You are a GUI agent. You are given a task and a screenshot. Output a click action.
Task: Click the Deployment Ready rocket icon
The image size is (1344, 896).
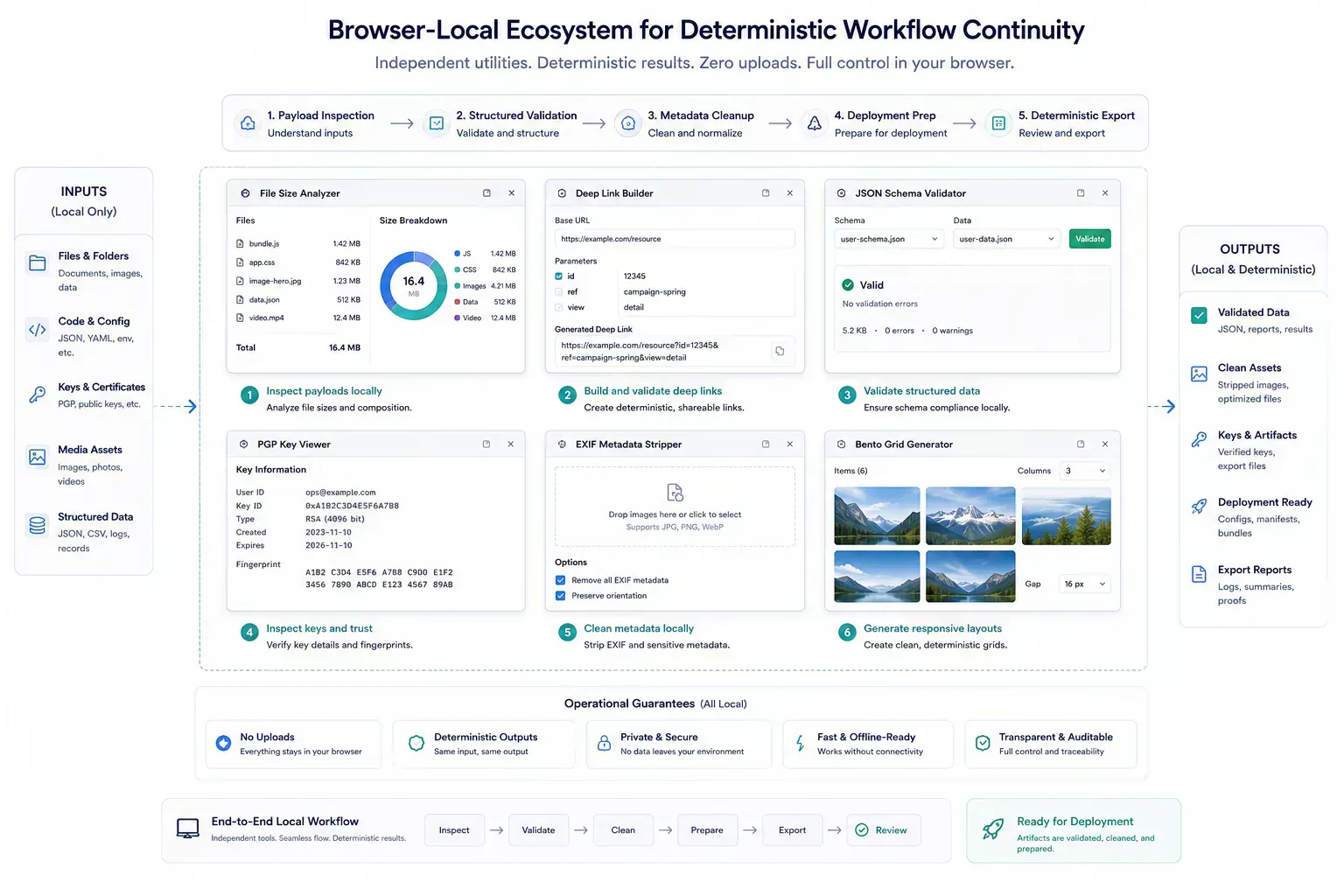point(1200,507)
